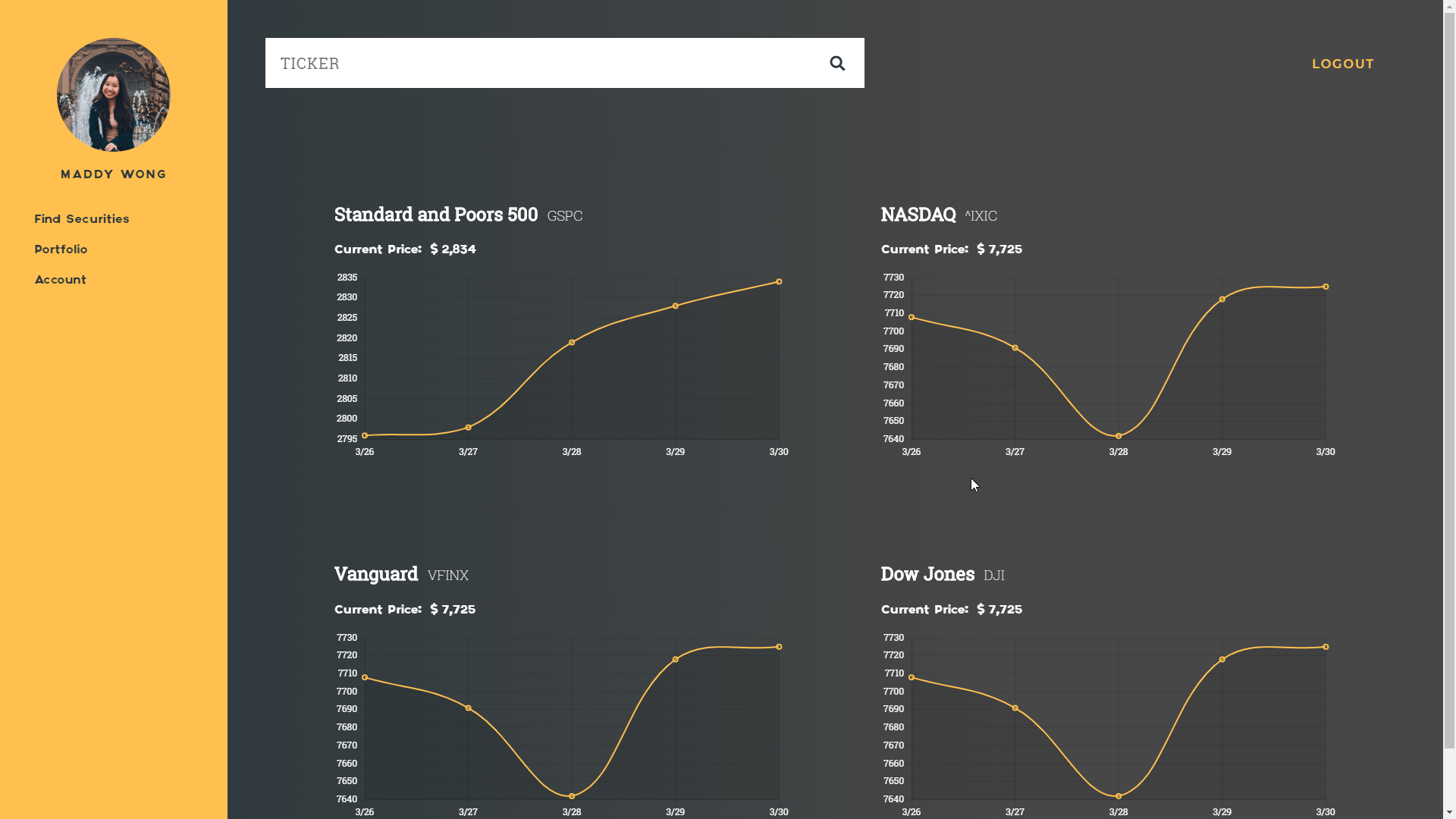Click the MADDY WONG username label

(114, 174)
